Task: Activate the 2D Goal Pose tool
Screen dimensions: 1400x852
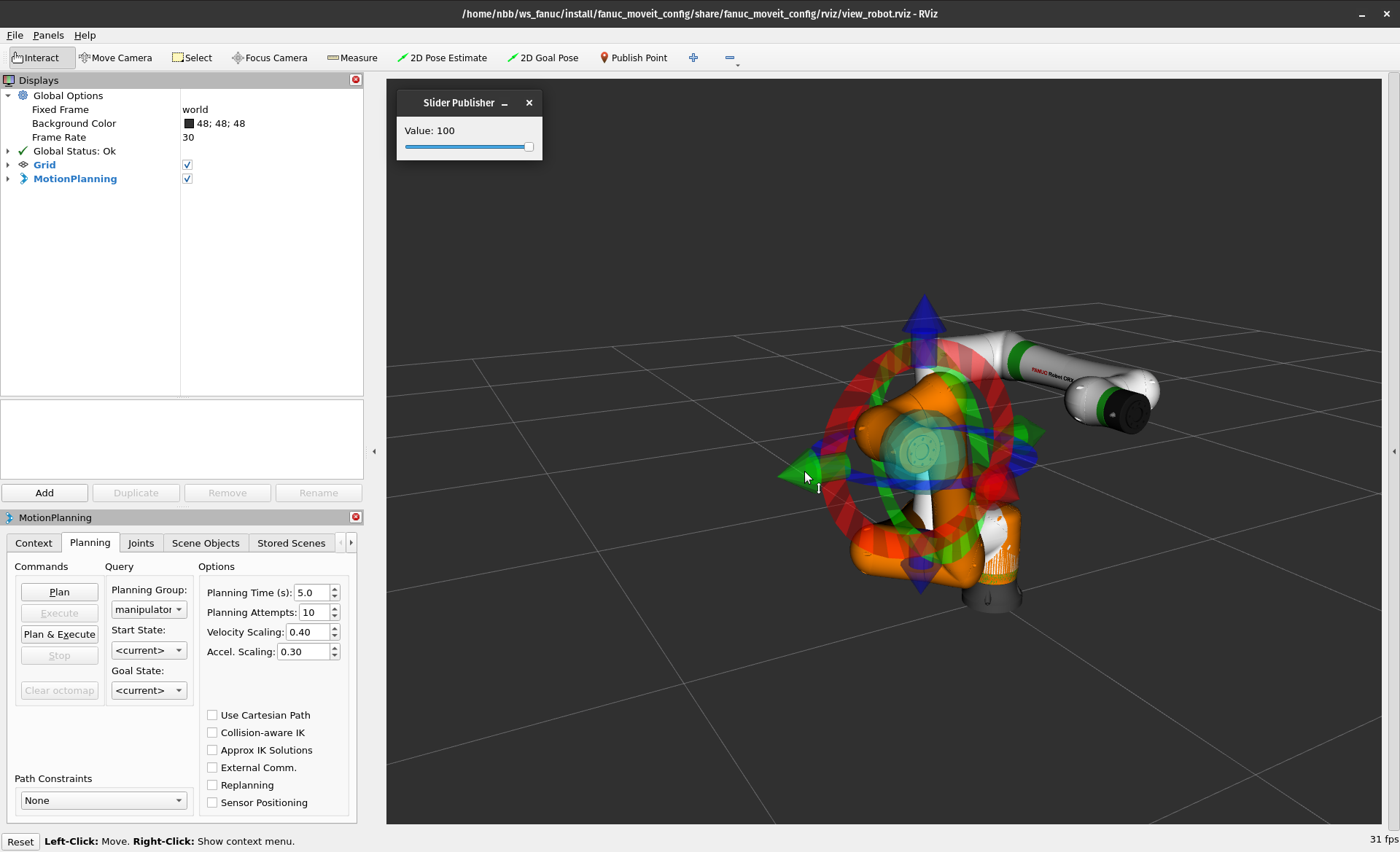Action: (x=542, y=58)
